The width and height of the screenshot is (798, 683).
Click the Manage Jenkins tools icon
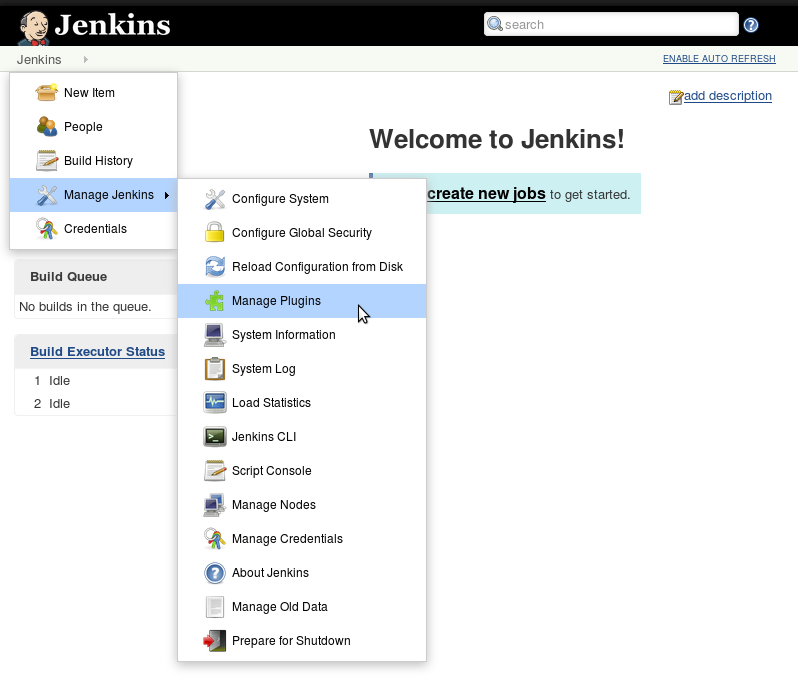47,195
